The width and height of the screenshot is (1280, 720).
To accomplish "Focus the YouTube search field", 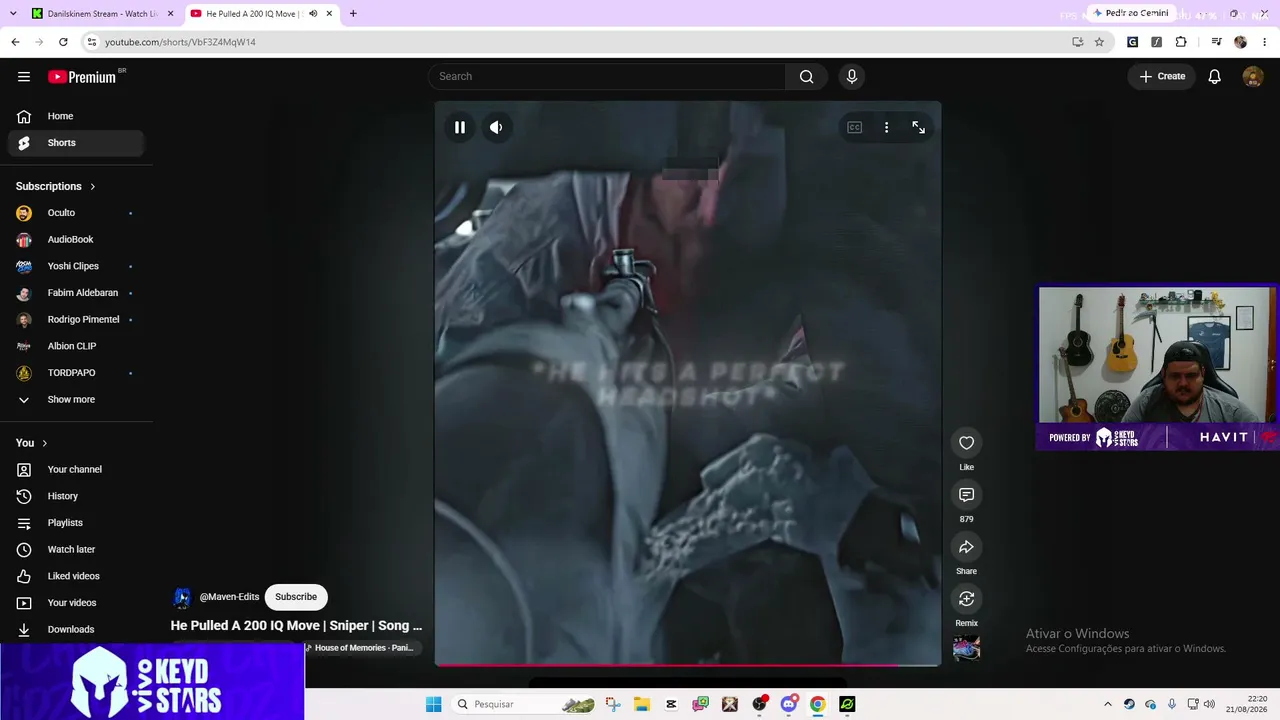I will click(x=607, y=77).
